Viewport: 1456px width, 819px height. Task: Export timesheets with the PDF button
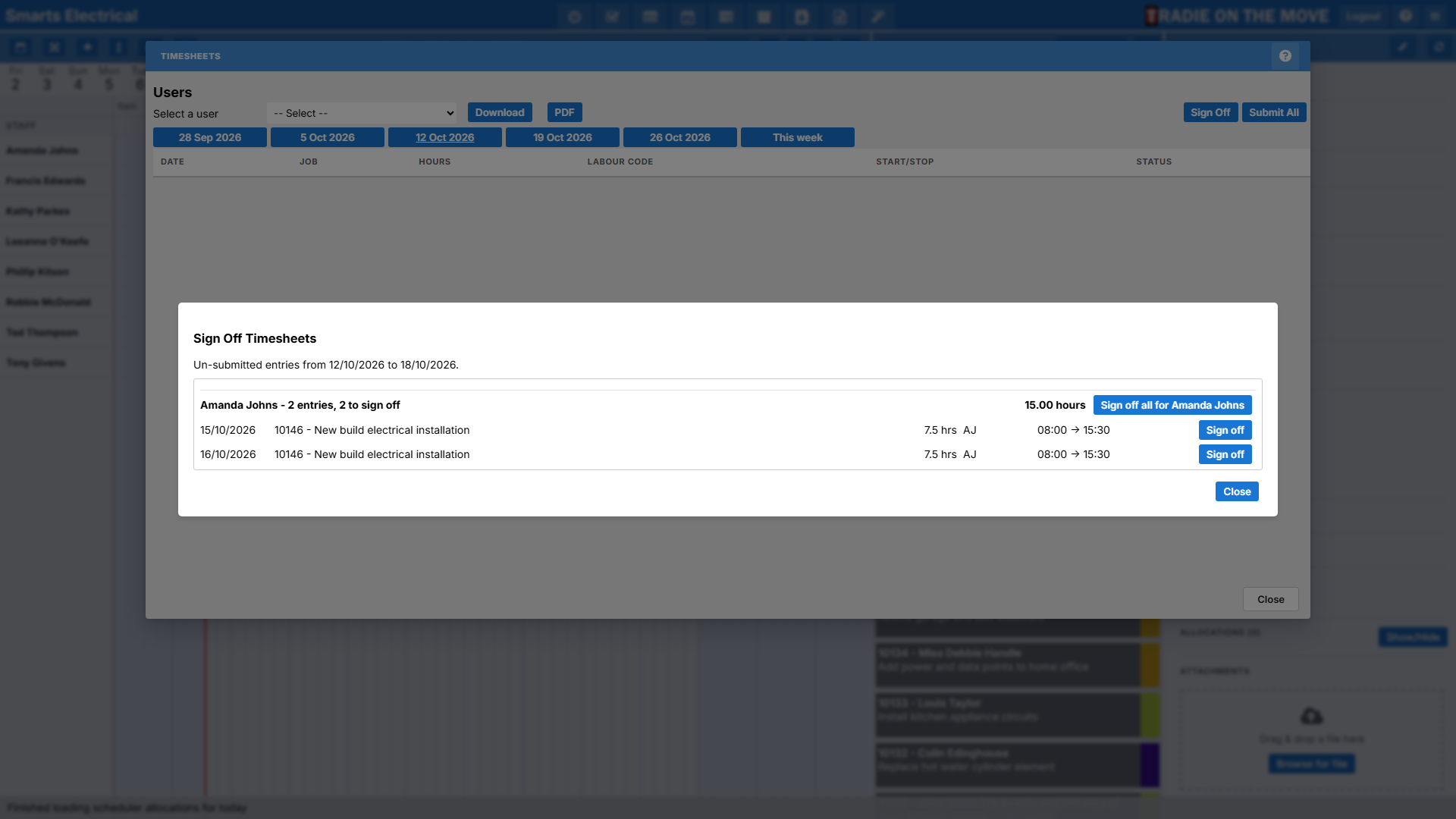click(x=564, y=112)
